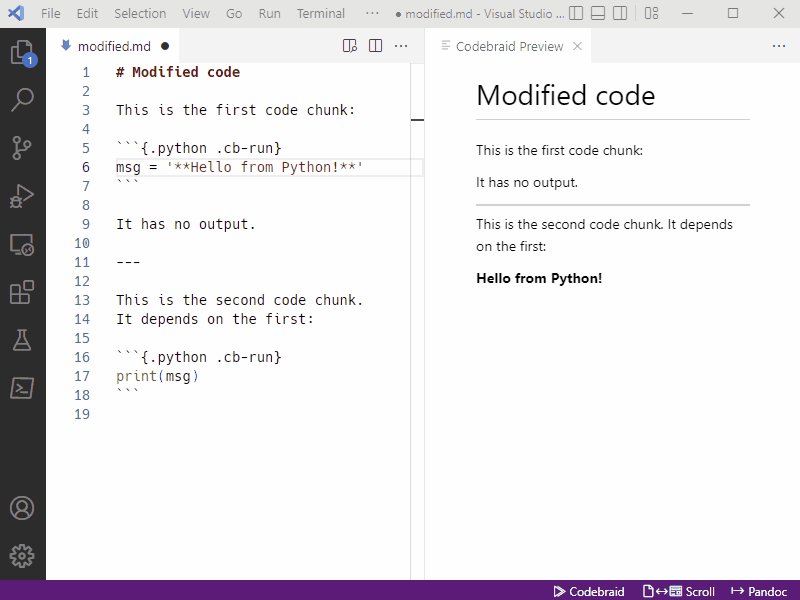
Task: Open the Run and Debug view
Action: [x=22, y=196]
